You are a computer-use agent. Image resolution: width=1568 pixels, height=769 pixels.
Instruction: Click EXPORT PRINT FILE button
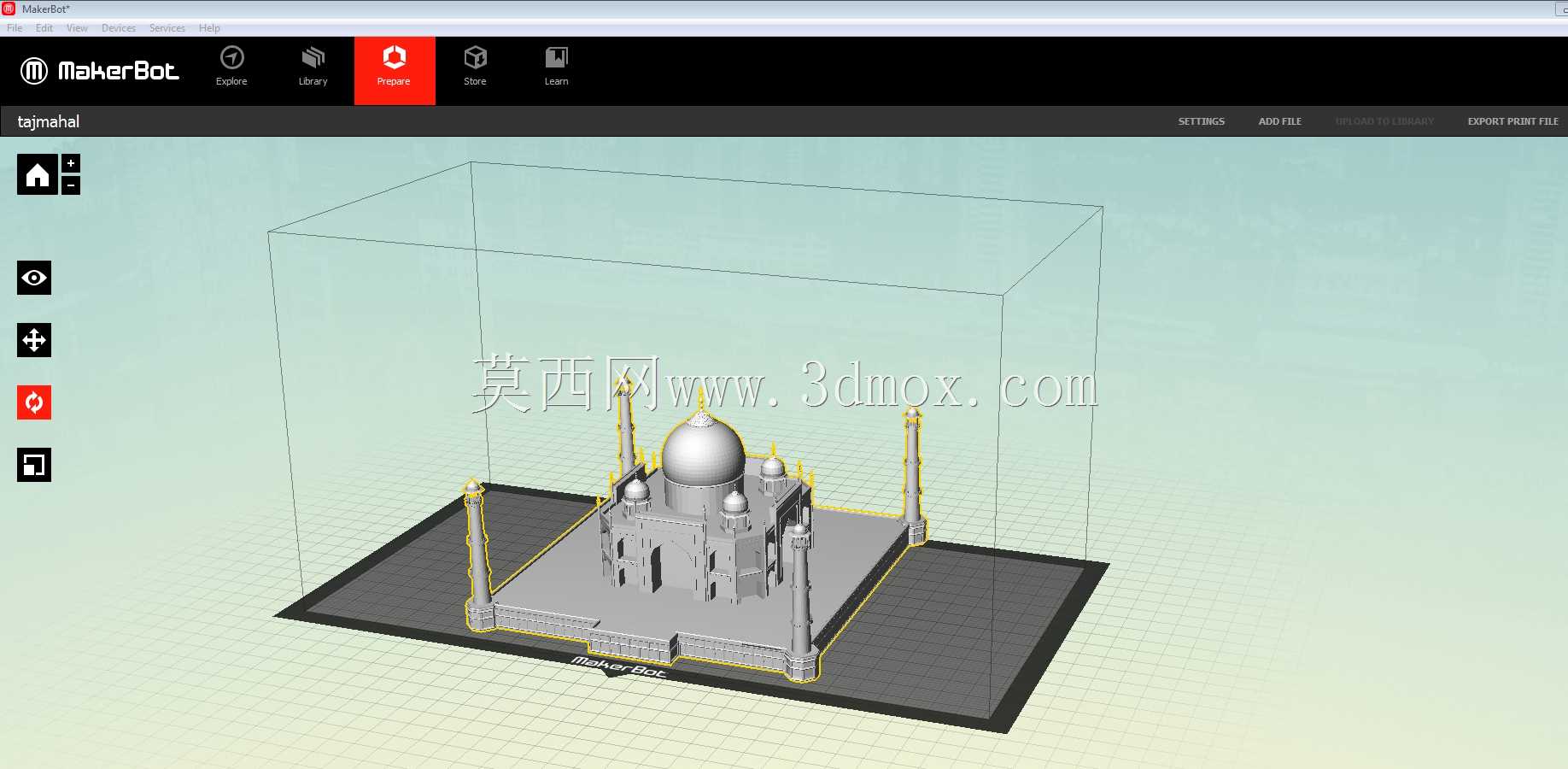pos(1513,121)
